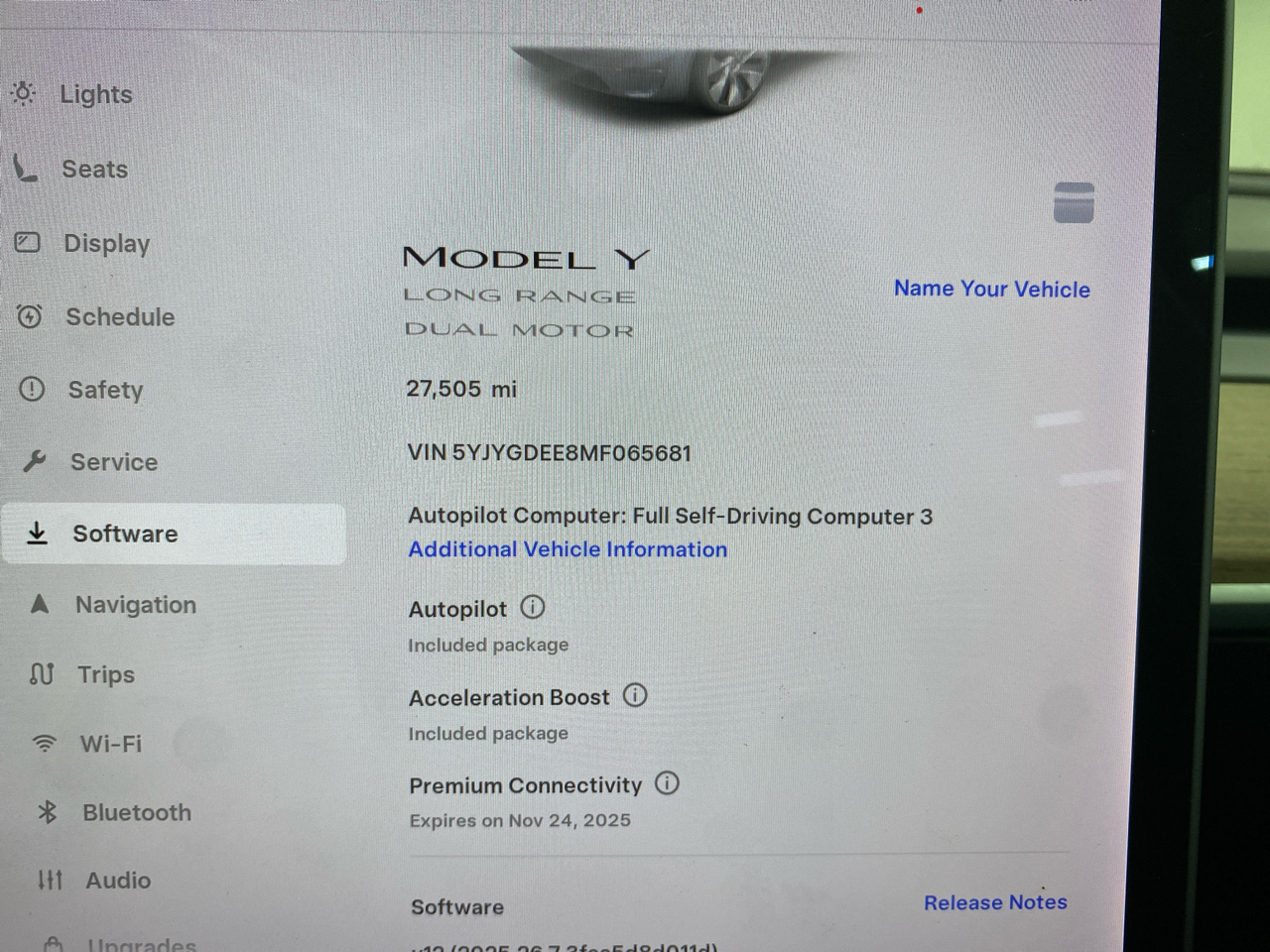This screenshot has height=952, width=1270.
Task: View the software Release Notes
Action: pyautogui.click(x=995, y=902)
